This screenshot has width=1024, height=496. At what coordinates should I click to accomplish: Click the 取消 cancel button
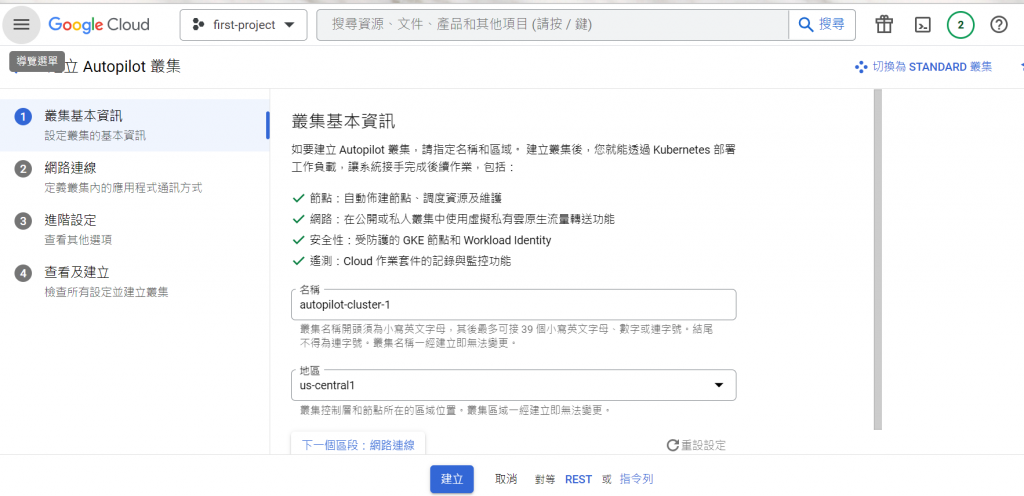(x=506, y=479)
